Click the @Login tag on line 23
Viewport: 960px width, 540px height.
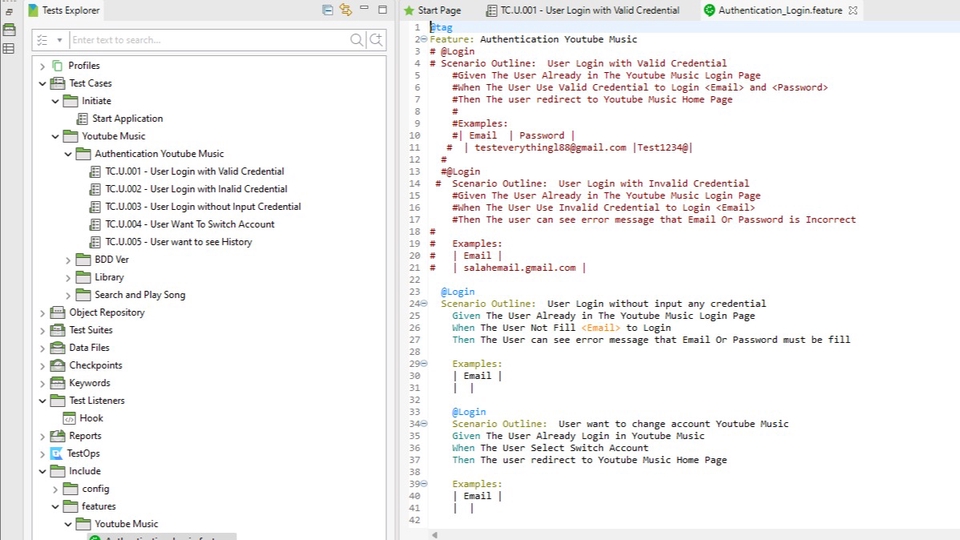[457, 292]
